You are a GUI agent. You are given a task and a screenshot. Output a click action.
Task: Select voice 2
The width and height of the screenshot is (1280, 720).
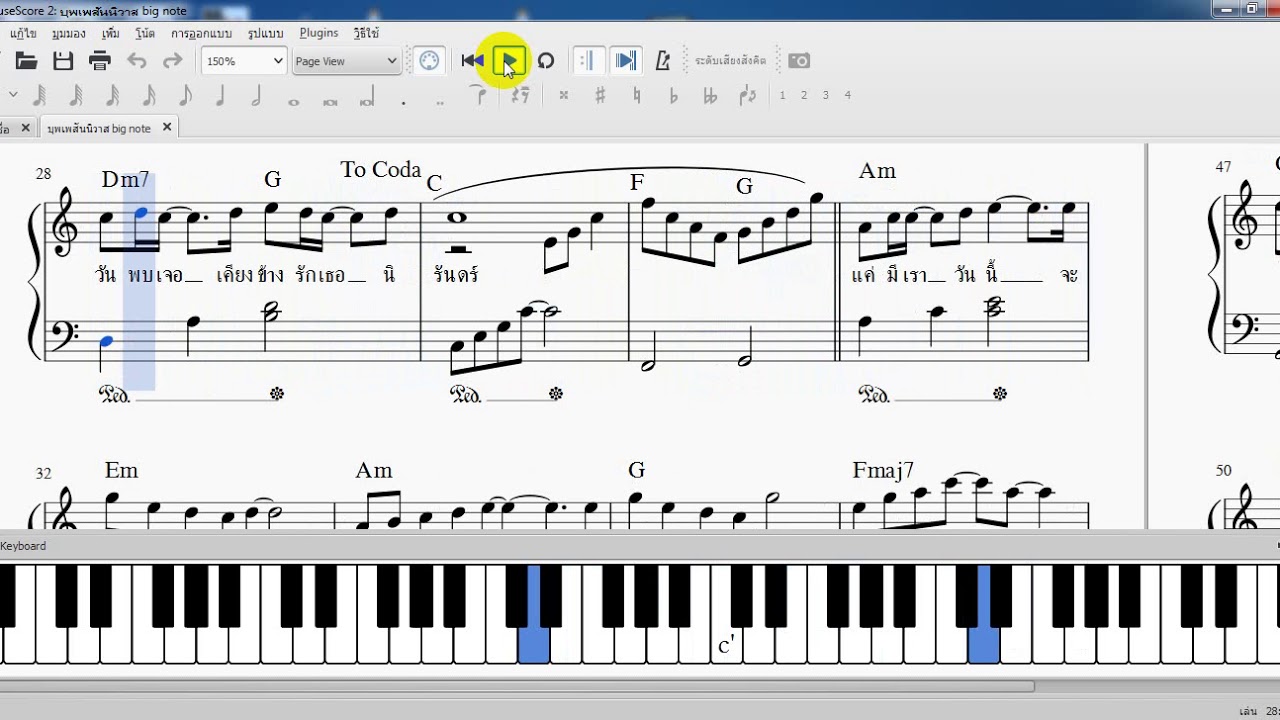804,95
